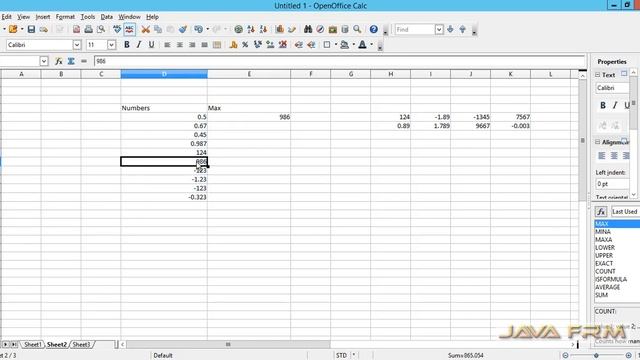Screen dimensions: 640x360
Task: Toggle Align Left in formatting toolbar
Action: [x=167, y=45]
